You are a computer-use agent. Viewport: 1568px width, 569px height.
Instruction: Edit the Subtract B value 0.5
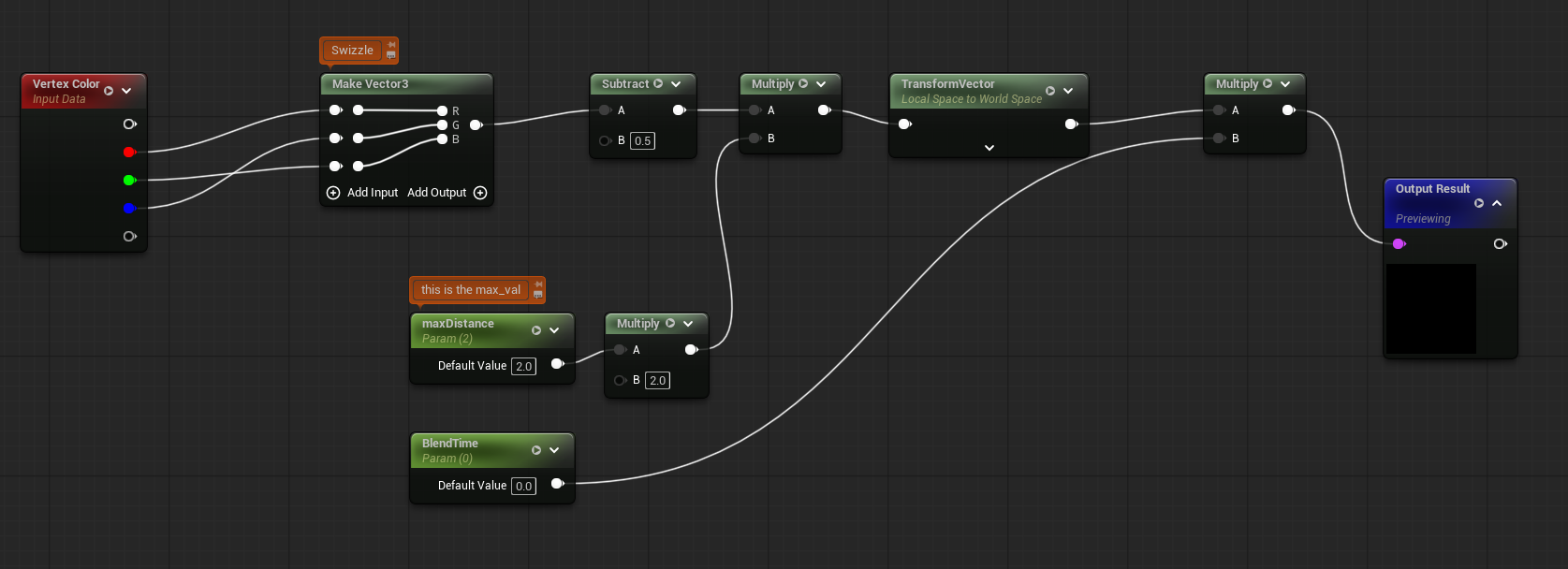pyautogui.click(x=642, y=141)
